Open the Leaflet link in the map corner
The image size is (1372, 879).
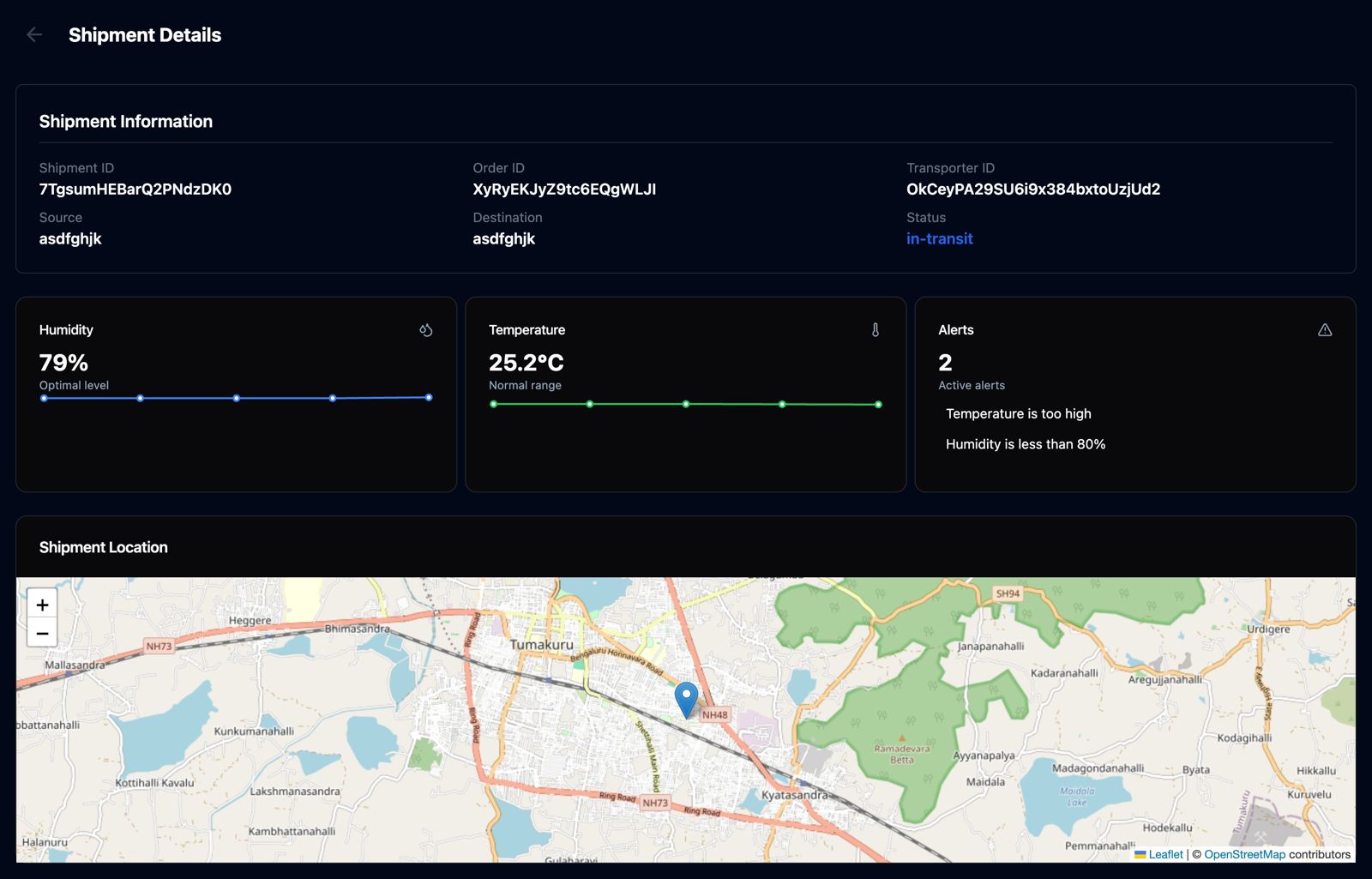[1164, 854]
